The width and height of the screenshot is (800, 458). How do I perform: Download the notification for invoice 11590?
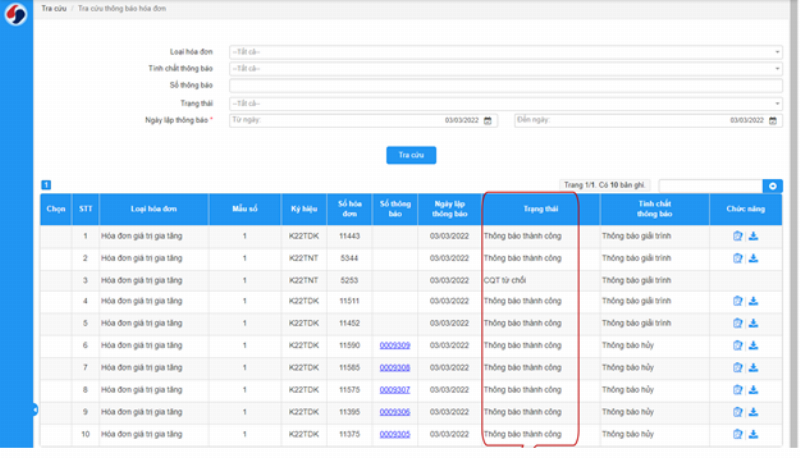pyautogui.click(x=753, y=345)
